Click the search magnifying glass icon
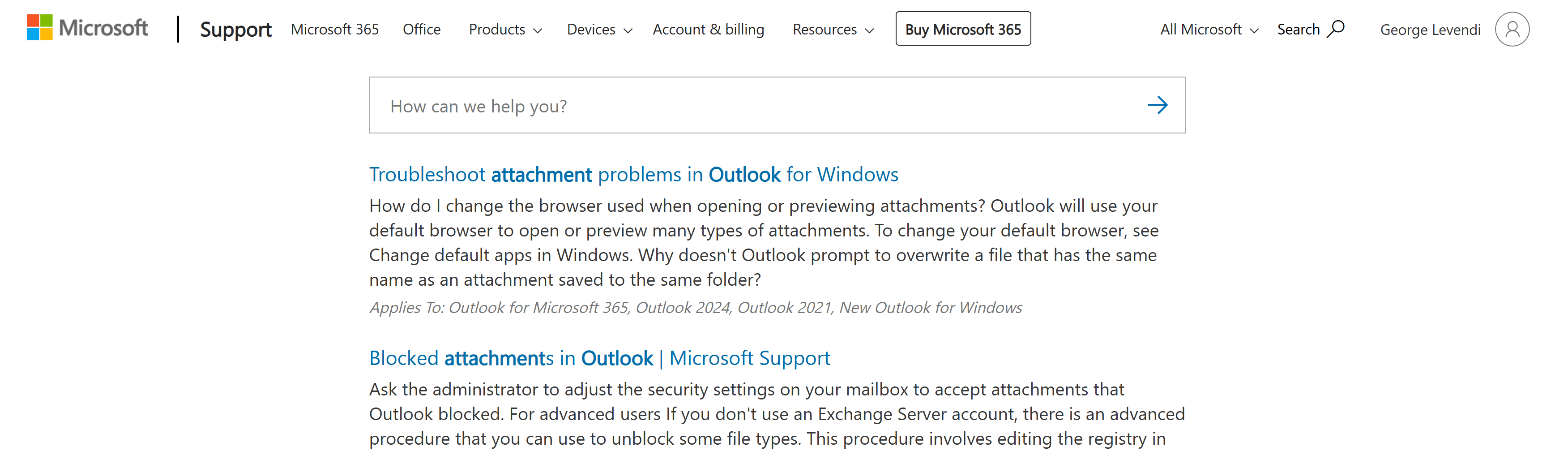Viewport: 1568px width, 455px height. [1336, 29]
